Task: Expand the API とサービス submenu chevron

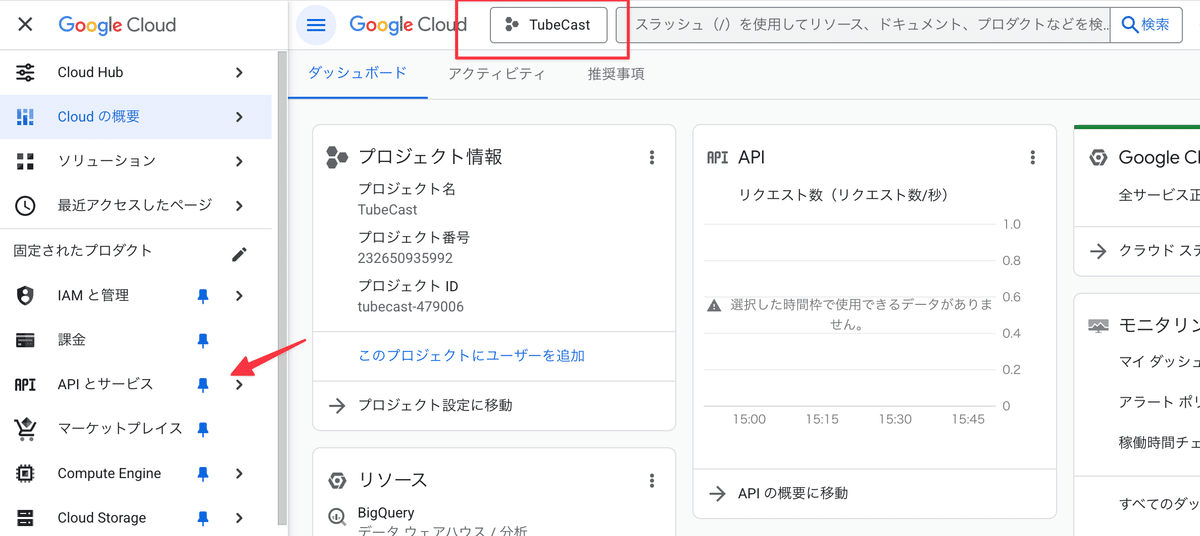Action: click(x=239, y=385)
